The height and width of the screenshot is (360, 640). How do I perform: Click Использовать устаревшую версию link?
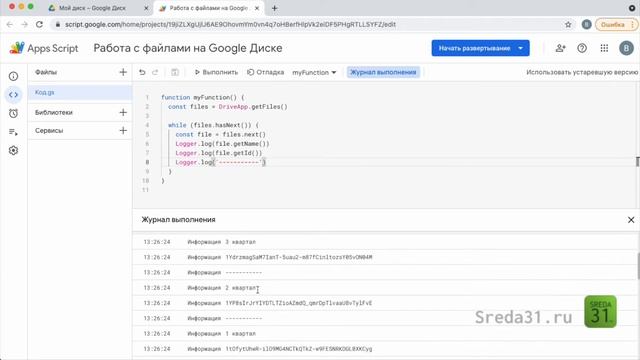(x=582, y=72)
